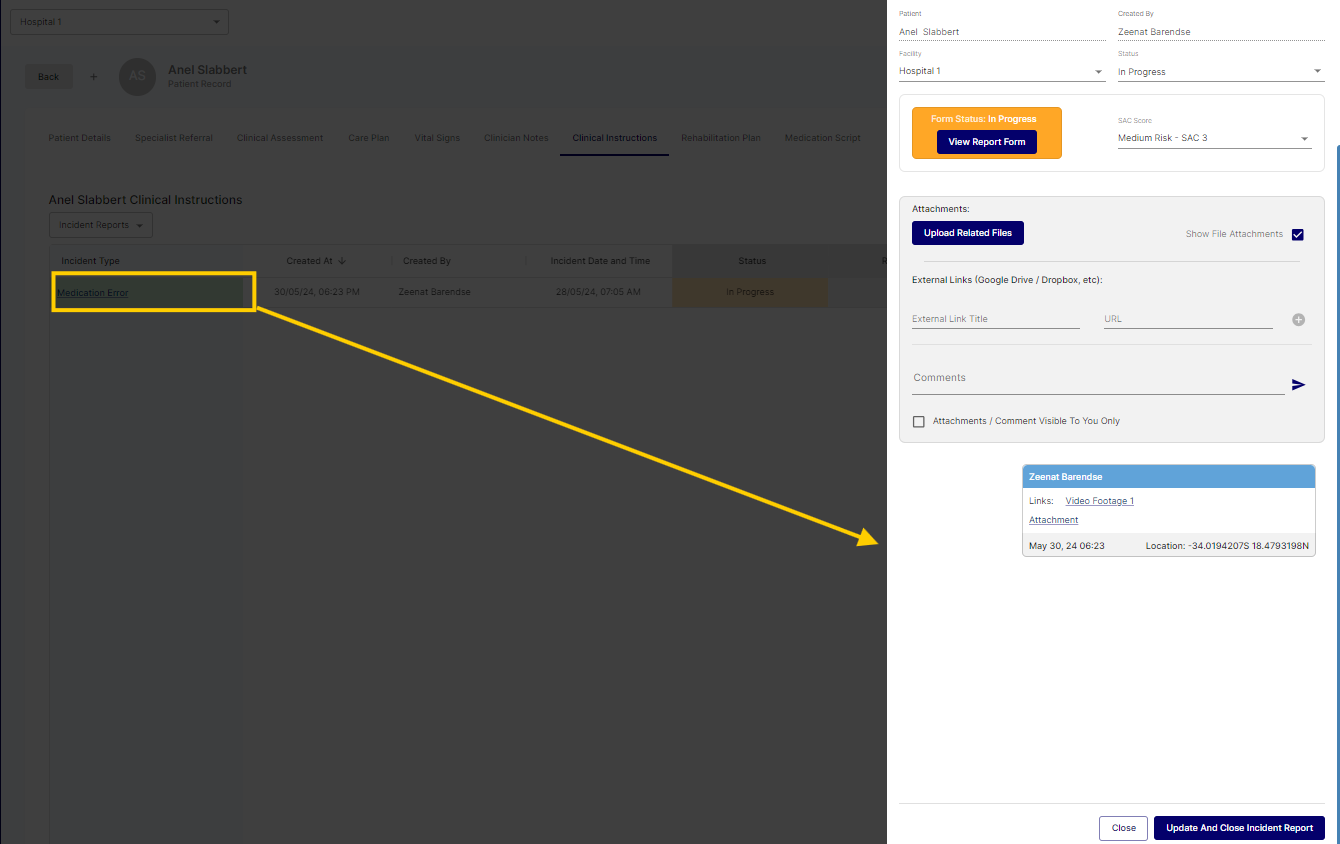Open the Video Footage 1 link

pos(1099,501)
